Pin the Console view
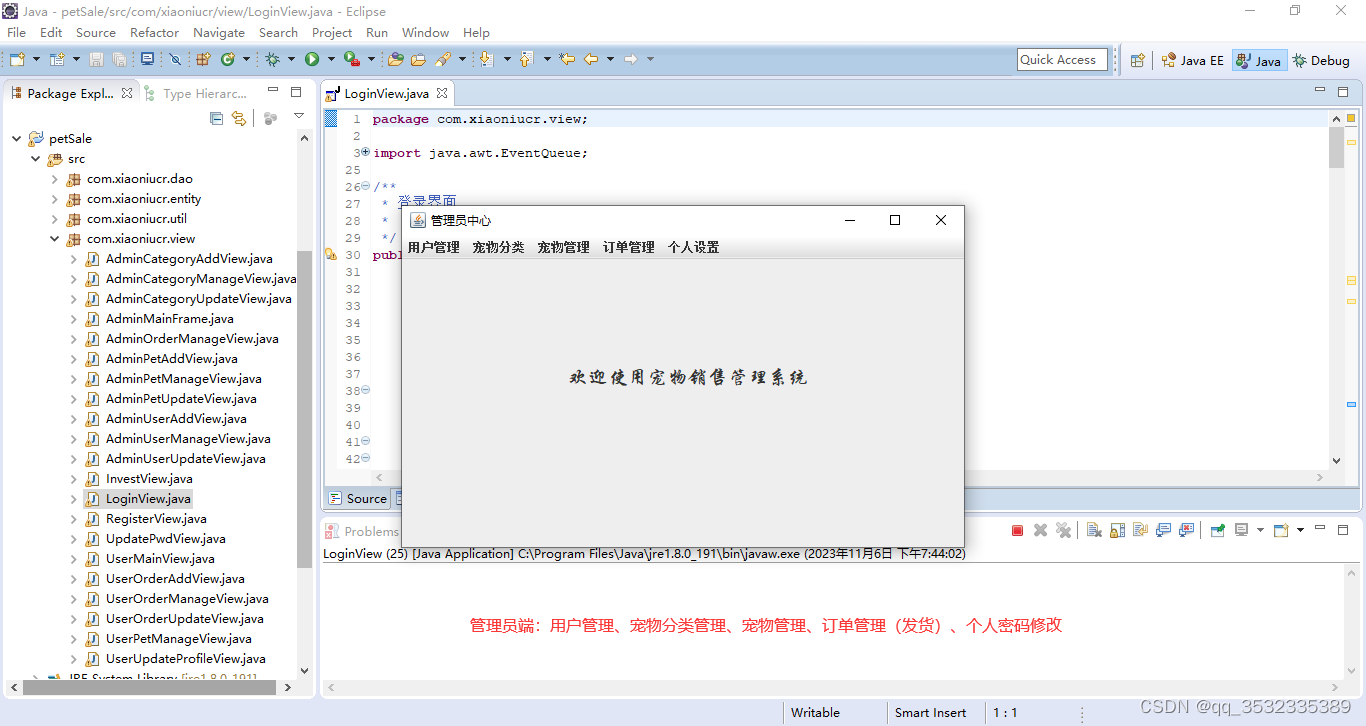The height and width of the screenshot is (726, 1366). click(x=1218, y=530)
